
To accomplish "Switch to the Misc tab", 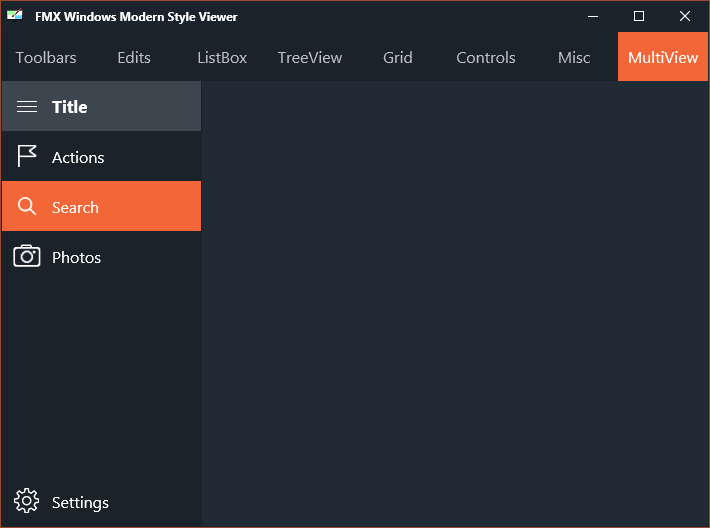I will (x=574, y=58).
